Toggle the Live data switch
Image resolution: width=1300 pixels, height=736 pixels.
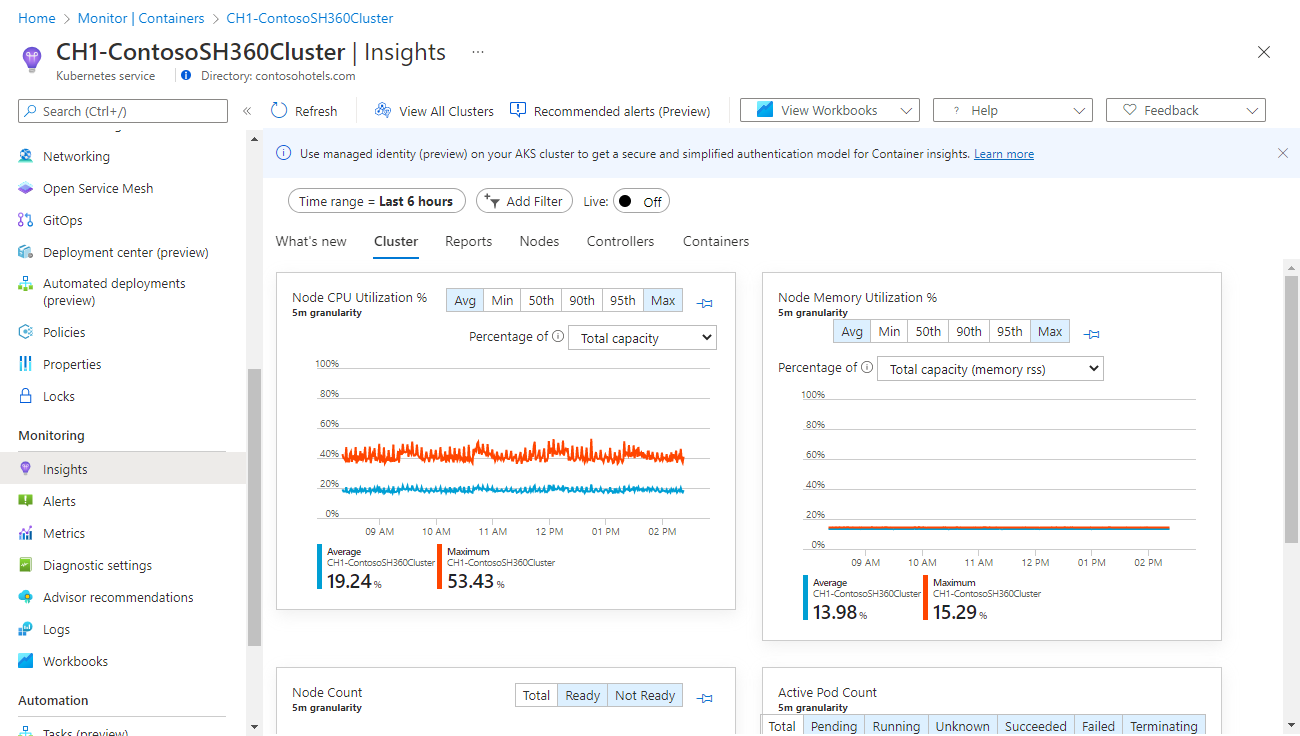(x=641, y=201)
